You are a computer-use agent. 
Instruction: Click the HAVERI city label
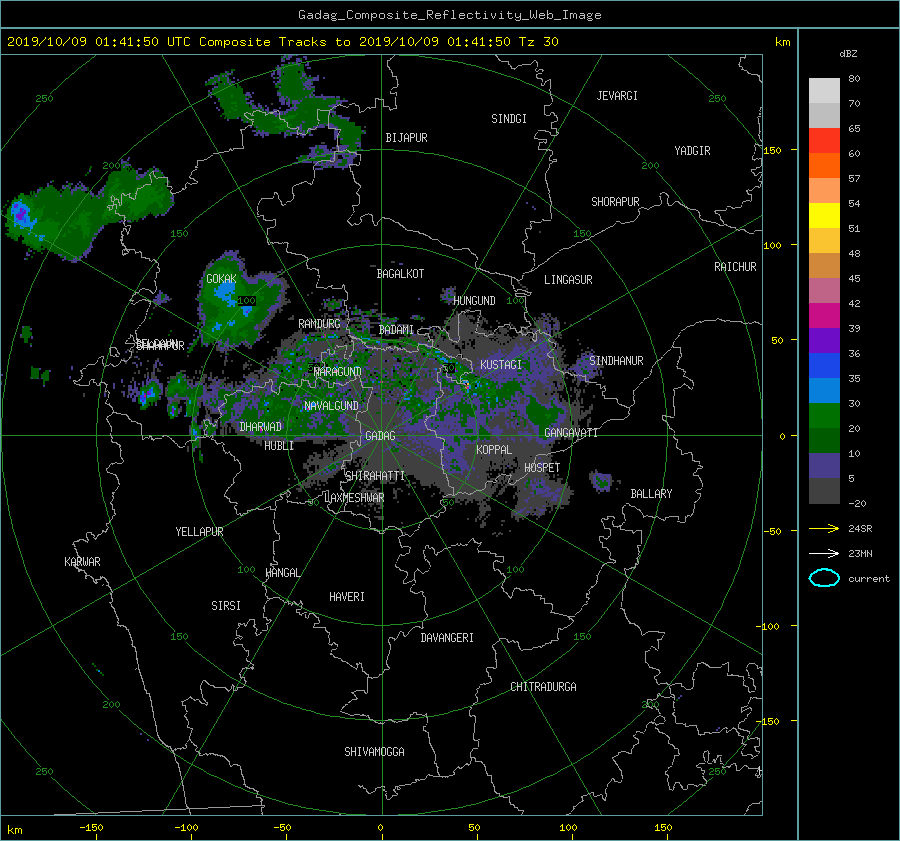coord(347,596)
